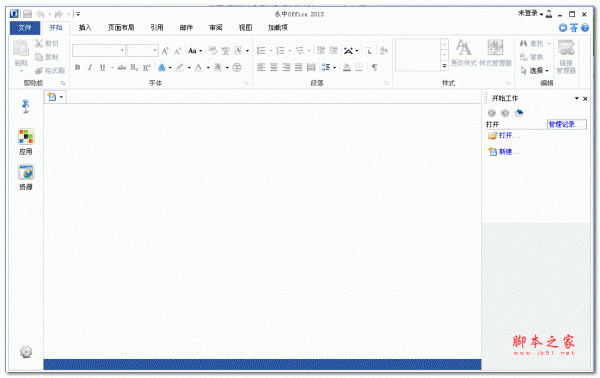600x378 pixels.
Task: Pick the text highlight color pen
Action: tap(179, 68)
